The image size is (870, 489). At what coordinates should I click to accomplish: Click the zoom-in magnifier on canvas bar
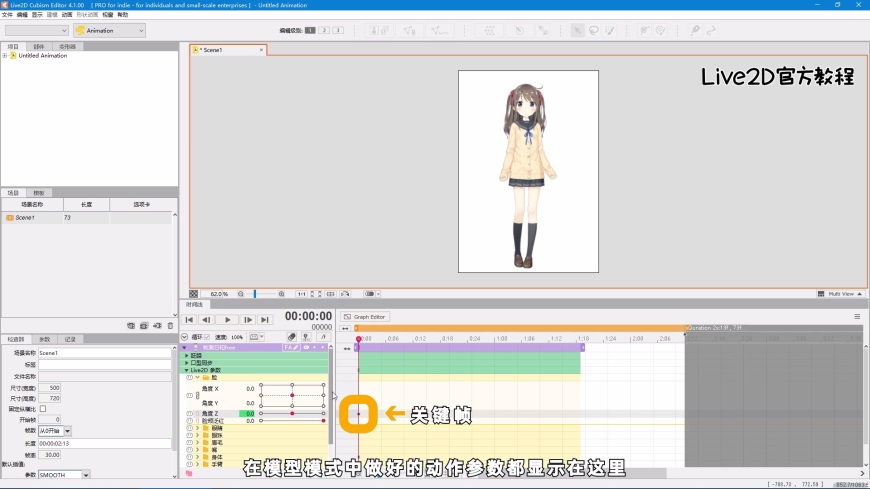(281, 294)
